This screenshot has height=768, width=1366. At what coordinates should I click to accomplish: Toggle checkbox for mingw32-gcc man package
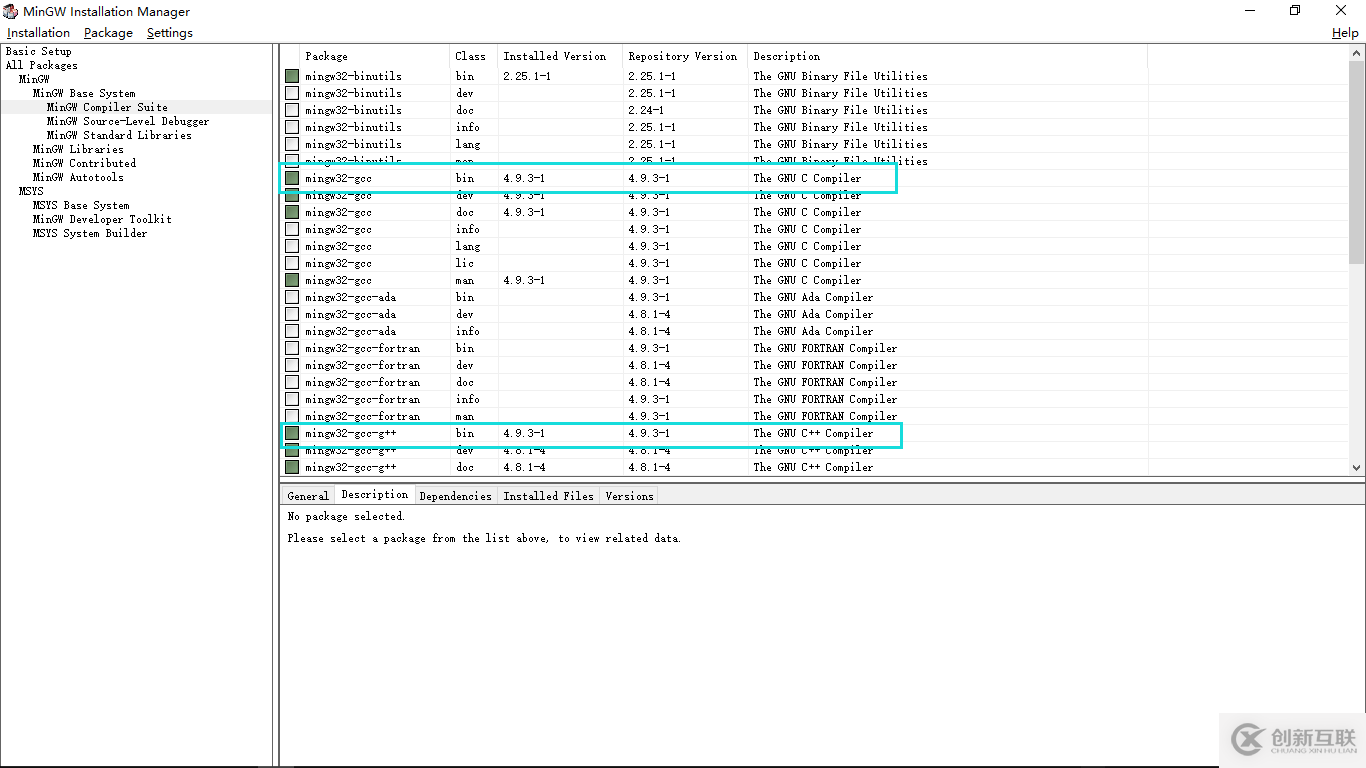[x=292, y=280]
